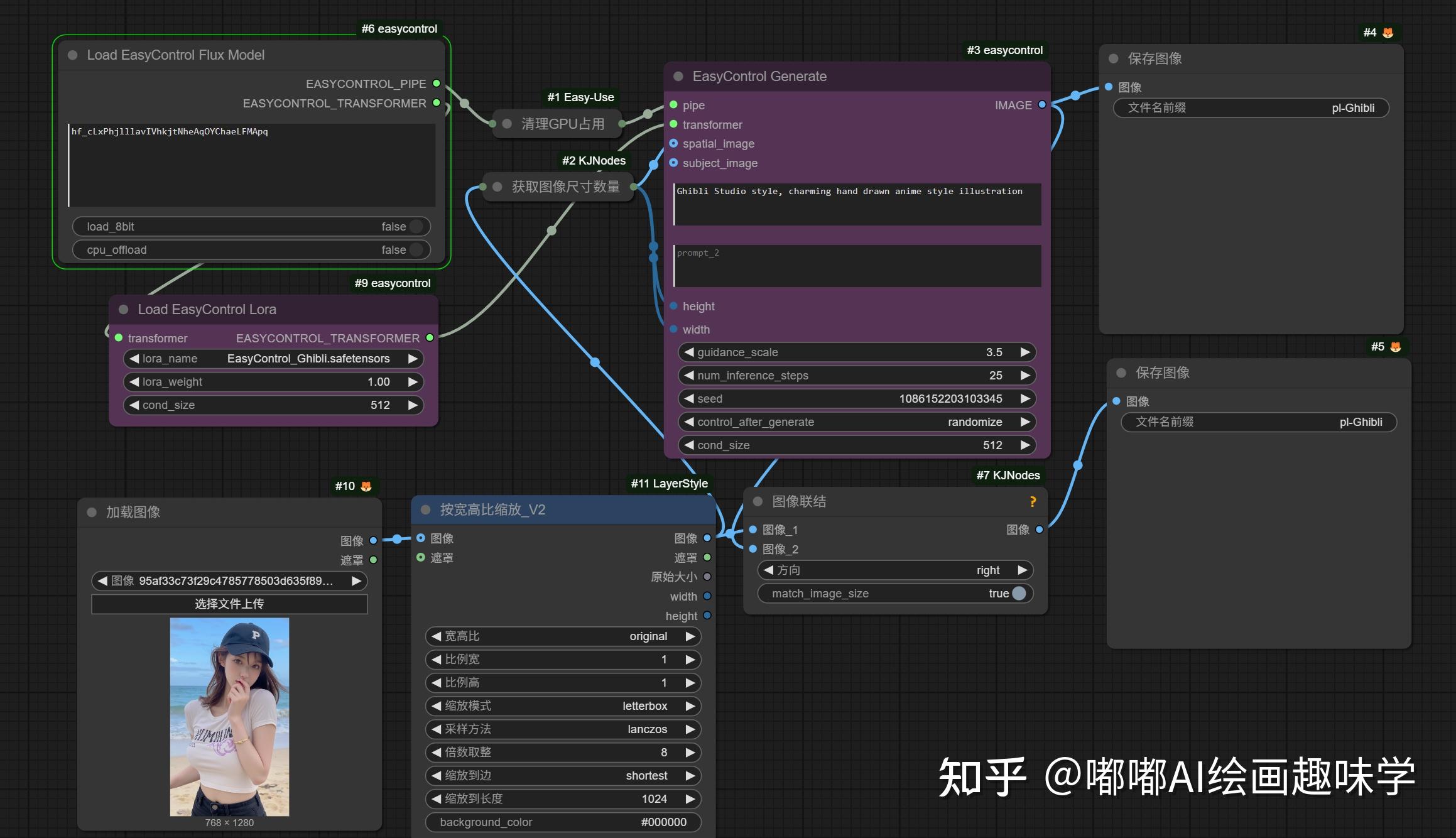The width and height of the screenshot is (1456, 838).
Task: Toggle load_8bit to true
Action: (x=416, y=226)
